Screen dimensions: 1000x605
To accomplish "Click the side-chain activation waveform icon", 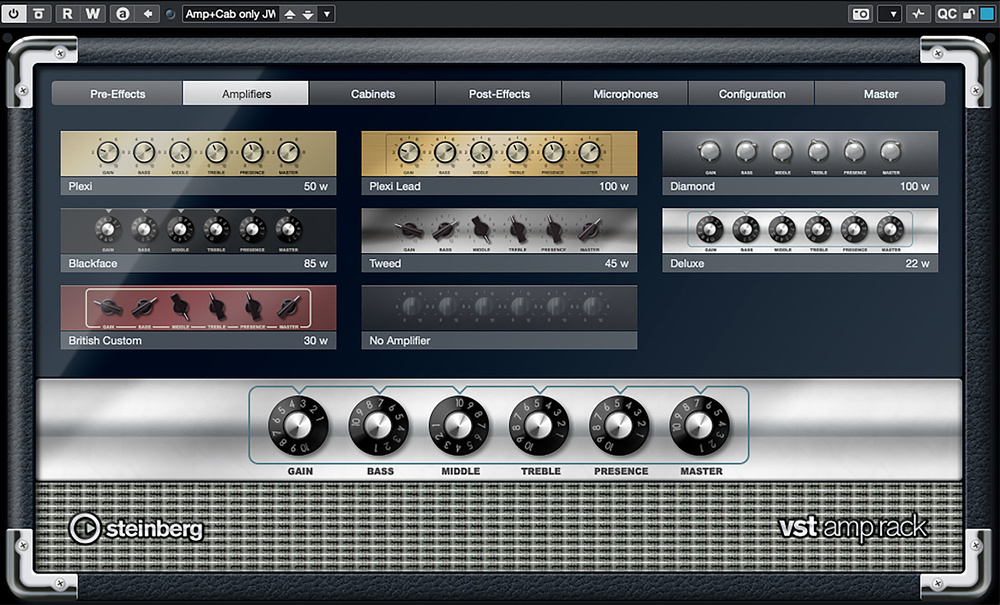I will [x=918, y=14].
